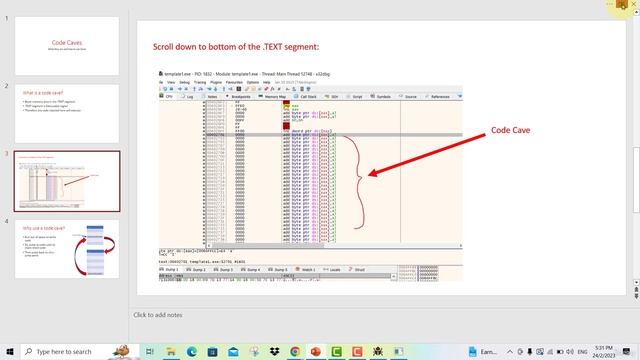The width and height of the screenshot is (640, 360).
Task: Go to previous slide double-arrow button
Action: point(636,289)
